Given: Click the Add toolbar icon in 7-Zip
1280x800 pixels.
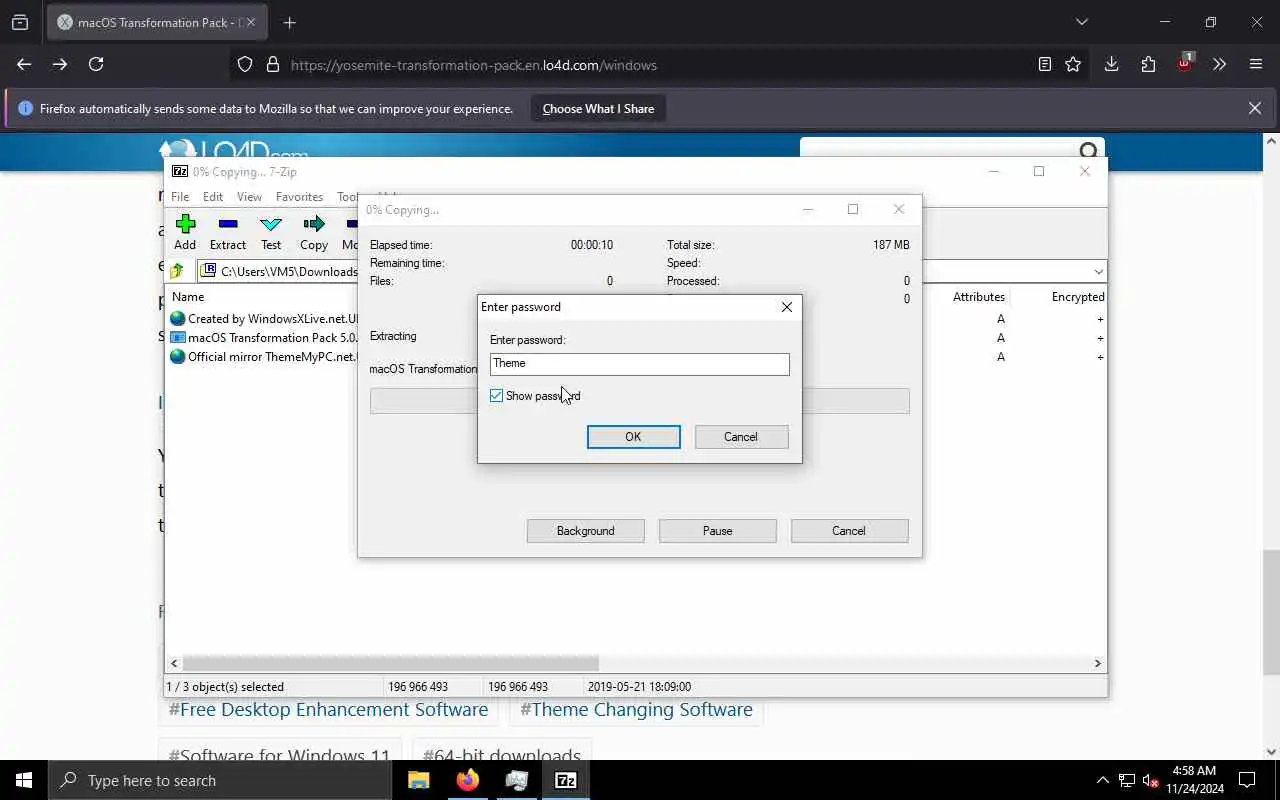Looking at the screenshot, I should 185,232.
